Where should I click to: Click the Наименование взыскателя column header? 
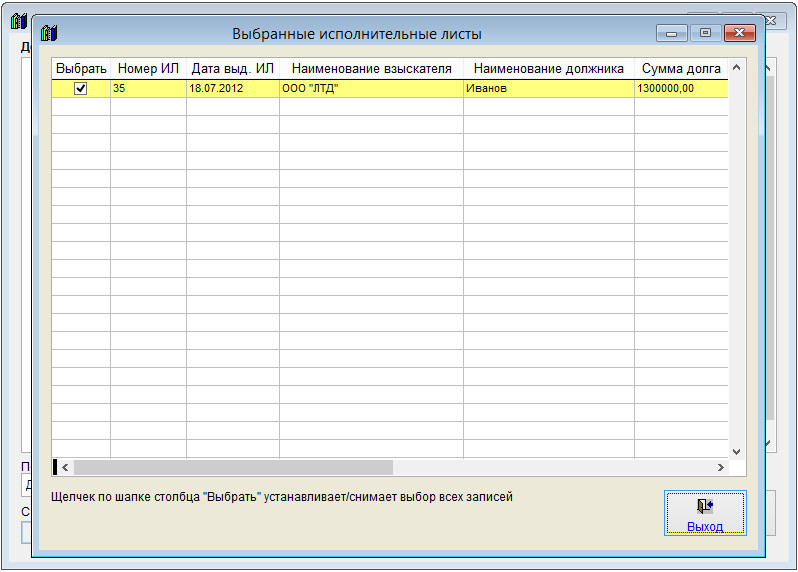(371, 69)
